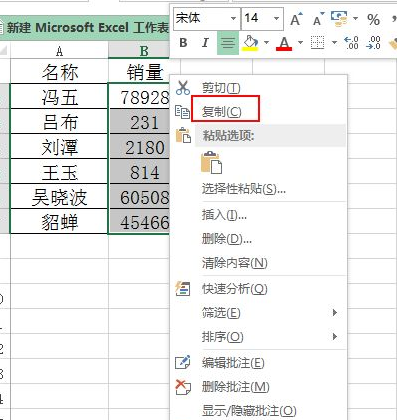This screenshot has height=420, width=397.
Task: Select the cell with value 2180
Action: (x=140, y=146)
